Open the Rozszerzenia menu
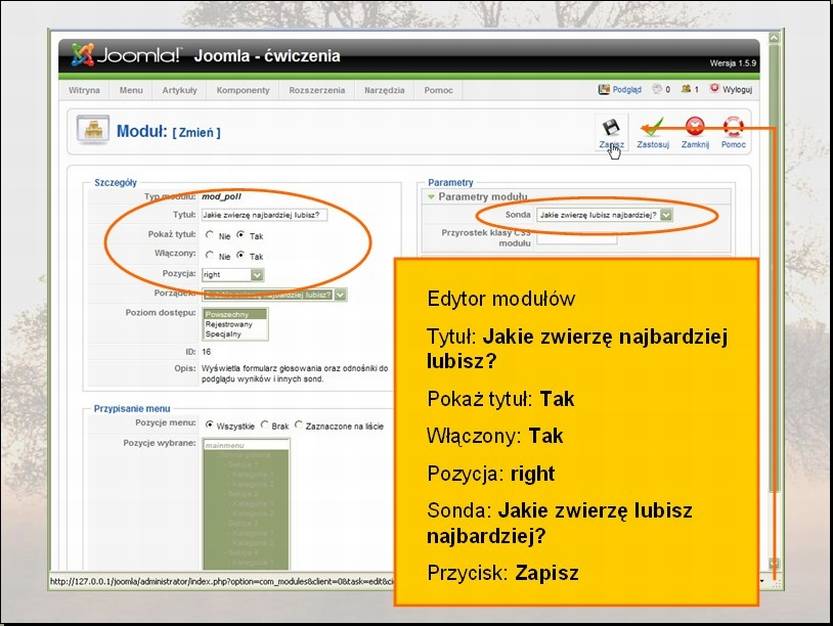Viewport: 833px width, 626px height. tap(317, 90)
